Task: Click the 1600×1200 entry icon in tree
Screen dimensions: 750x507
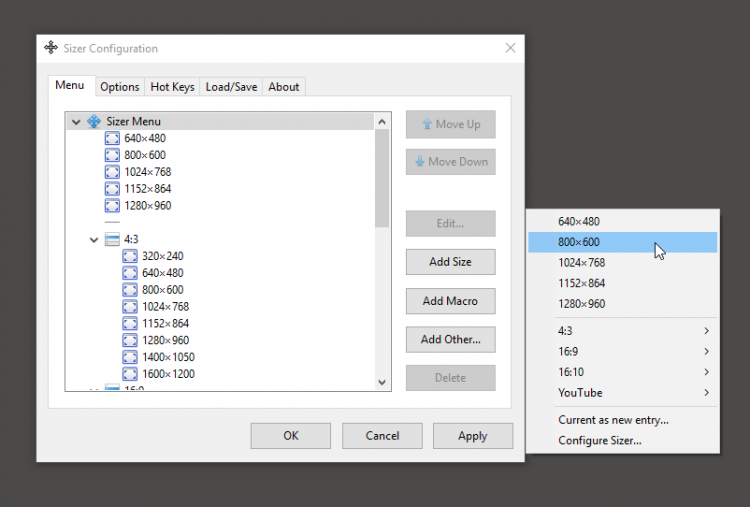Action: pos(130,374)
